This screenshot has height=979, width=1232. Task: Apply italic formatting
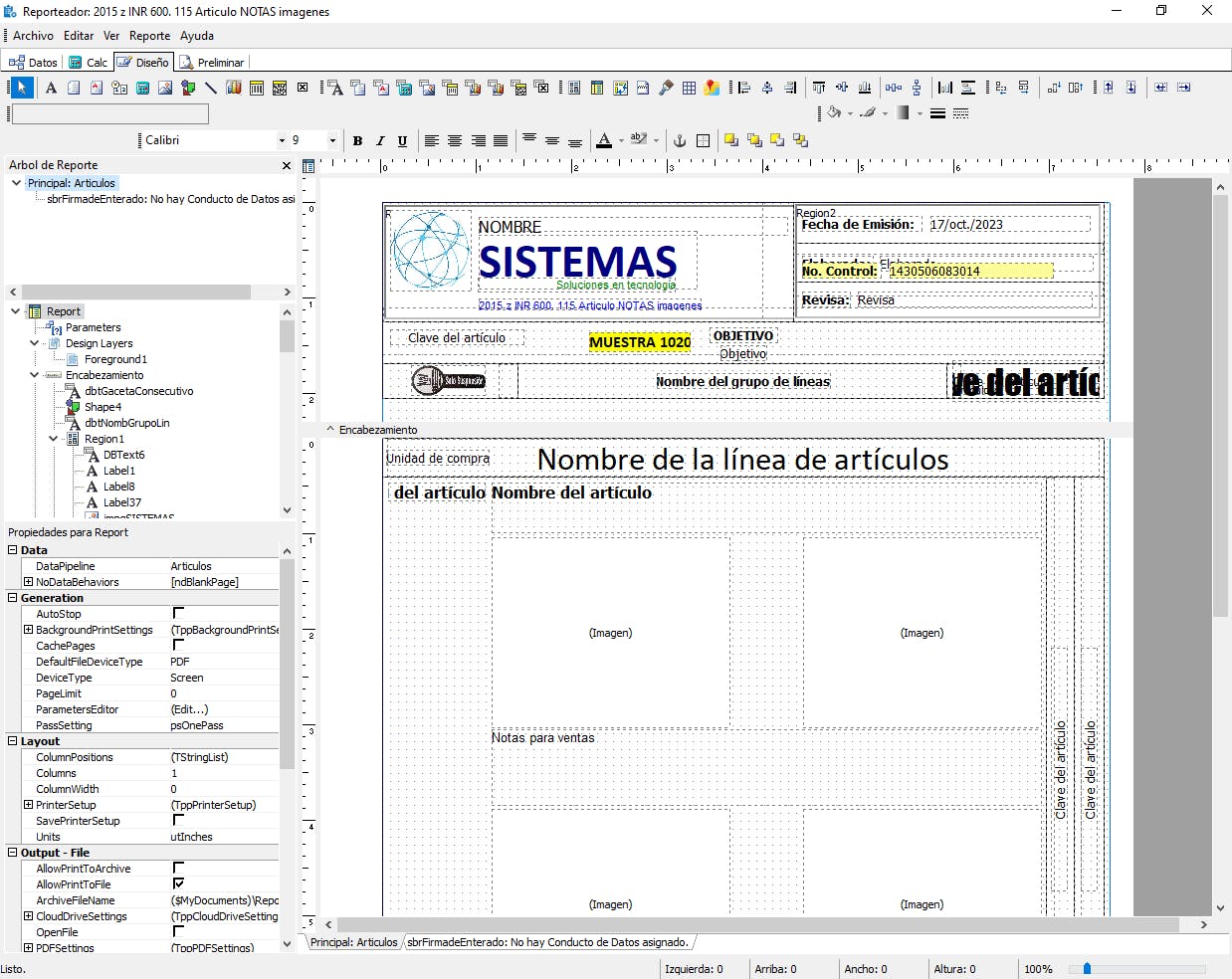pos(380,140)
